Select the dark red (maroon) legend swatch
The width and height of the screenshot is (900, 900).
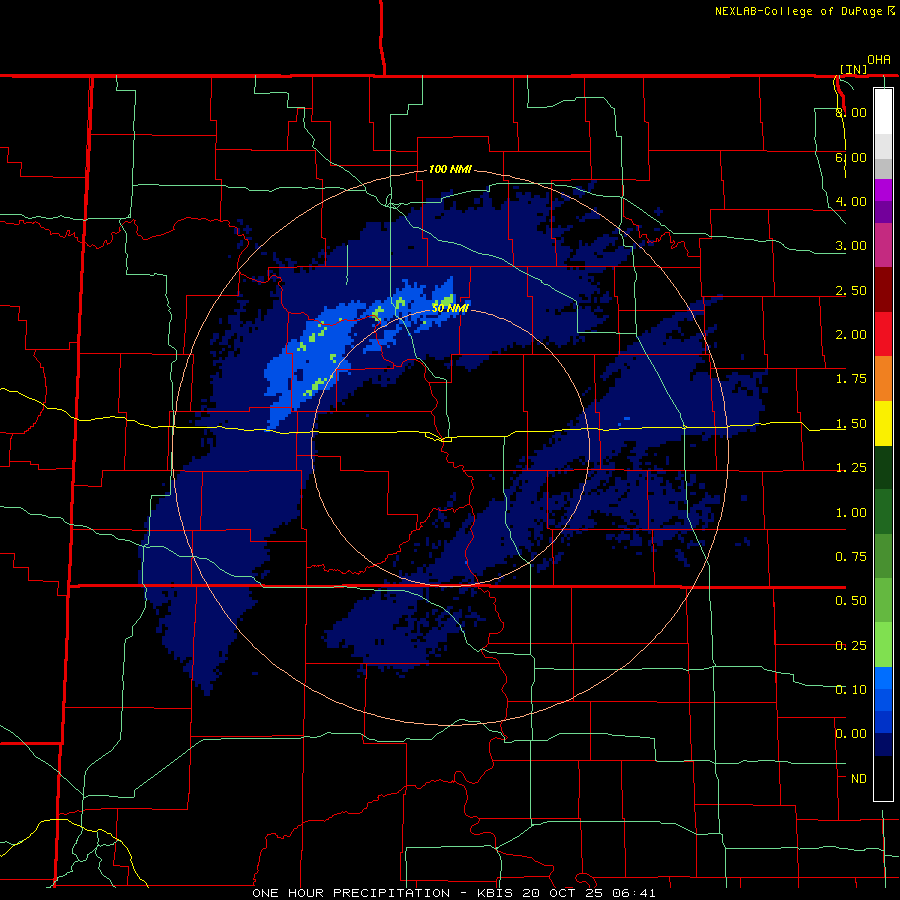coord(883,290)
